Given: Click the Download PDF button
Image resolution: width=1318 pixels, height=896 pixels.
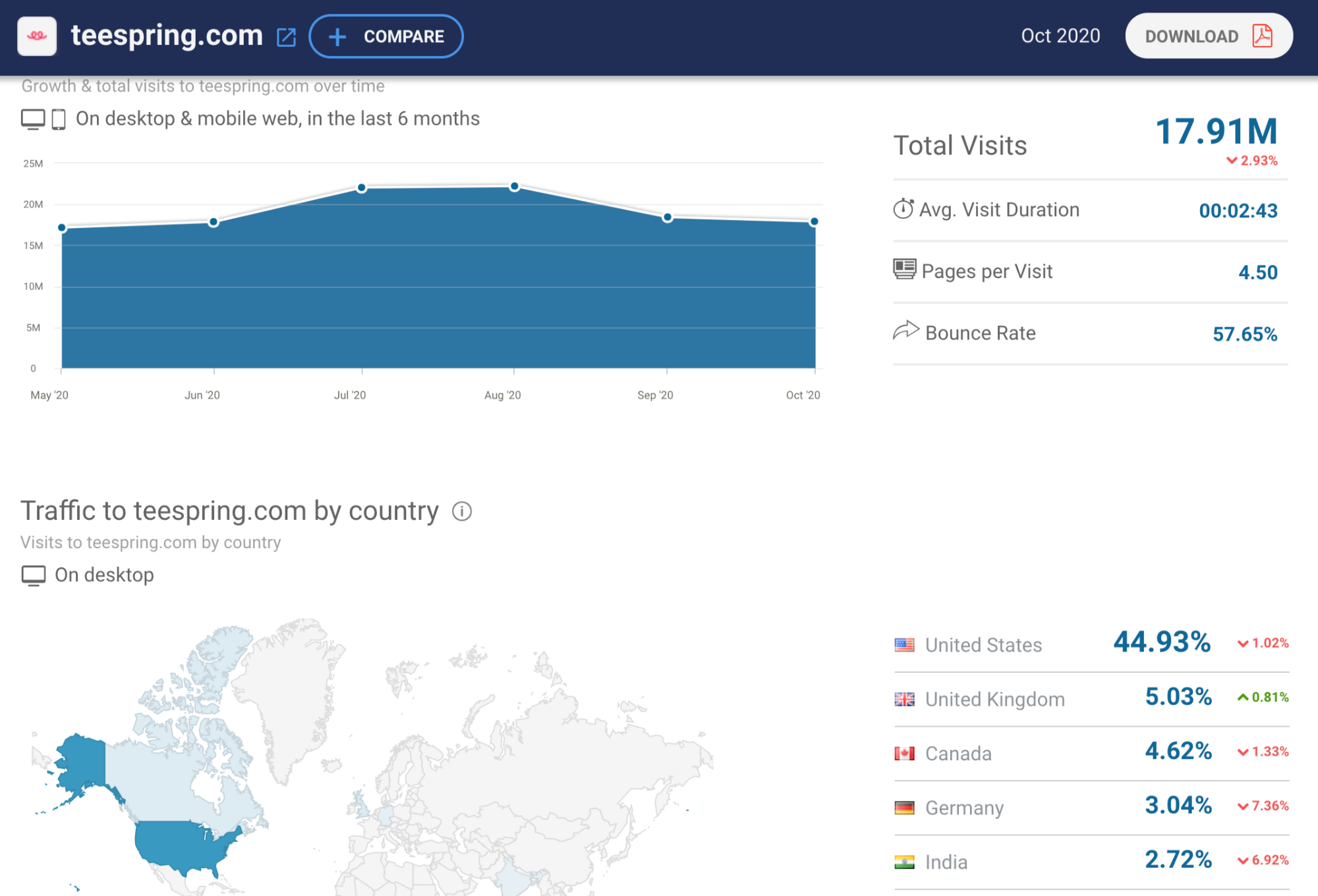Looking at the screenshot, I should (x=1209, y=36).
